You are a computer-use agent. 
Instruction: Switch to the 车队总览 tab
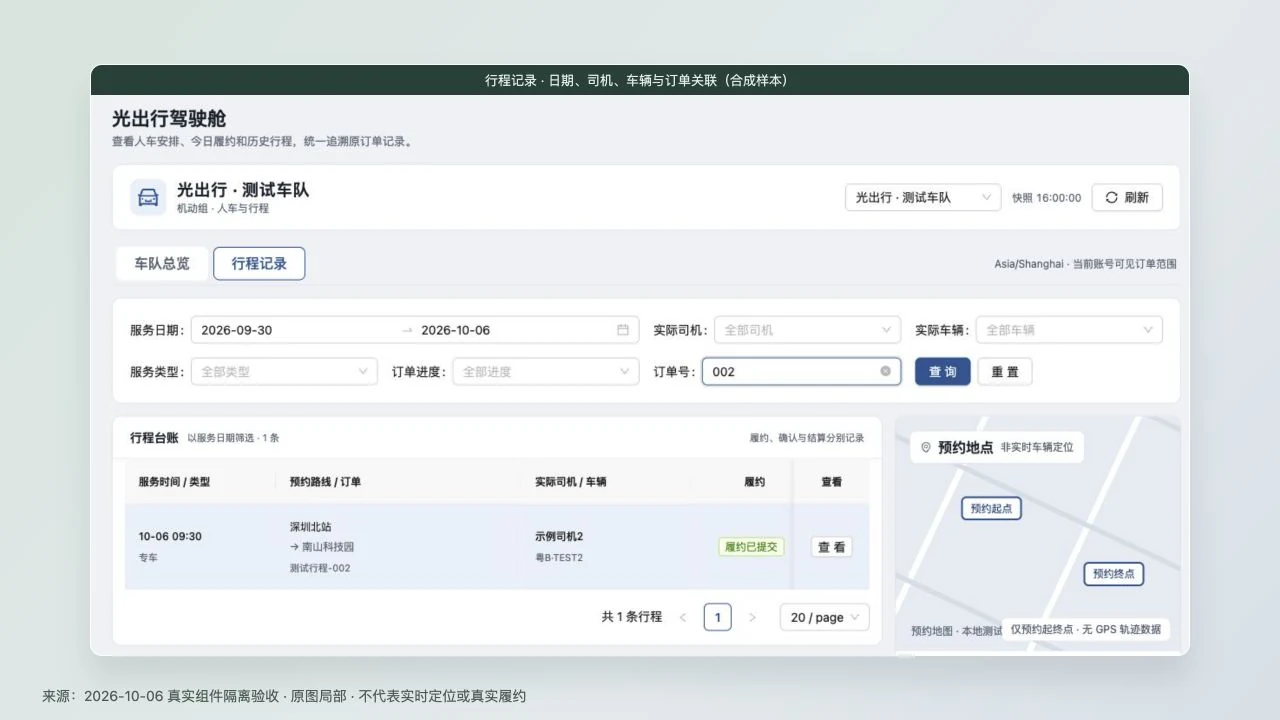(162, 264)
